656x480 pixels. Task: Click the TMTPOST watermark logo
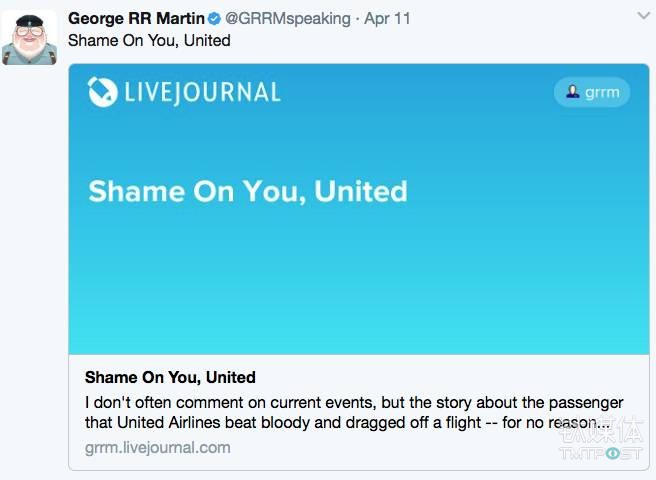click(x=612, y=440)
